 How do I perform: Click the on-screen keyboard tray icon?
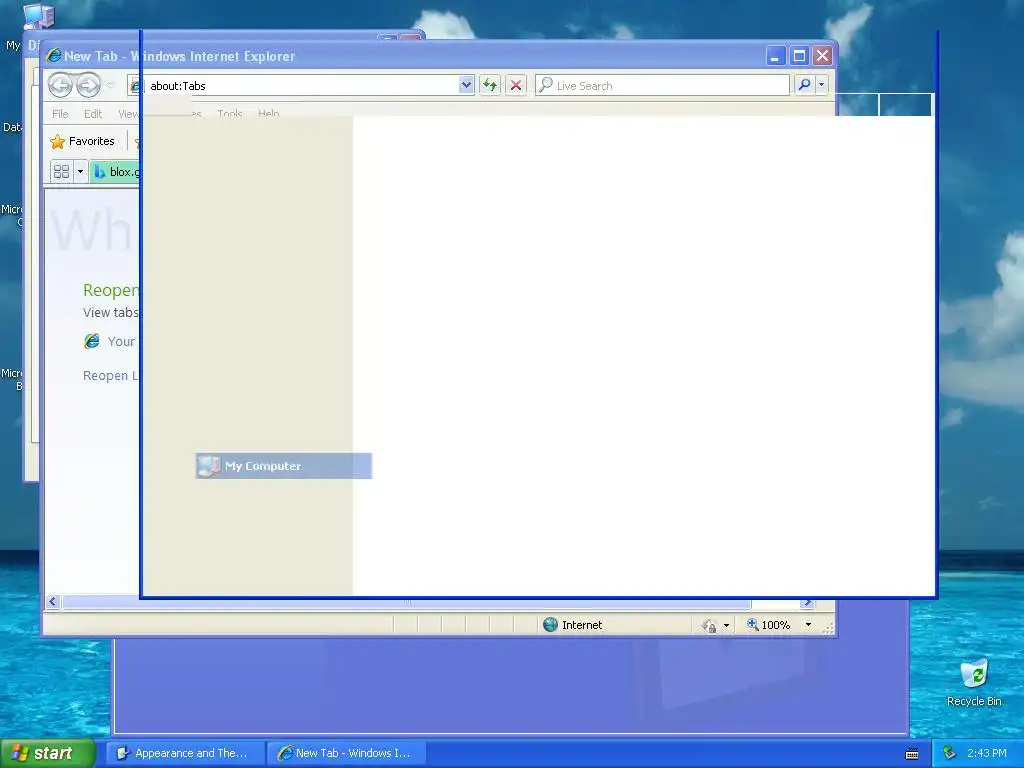click(912, 754)
